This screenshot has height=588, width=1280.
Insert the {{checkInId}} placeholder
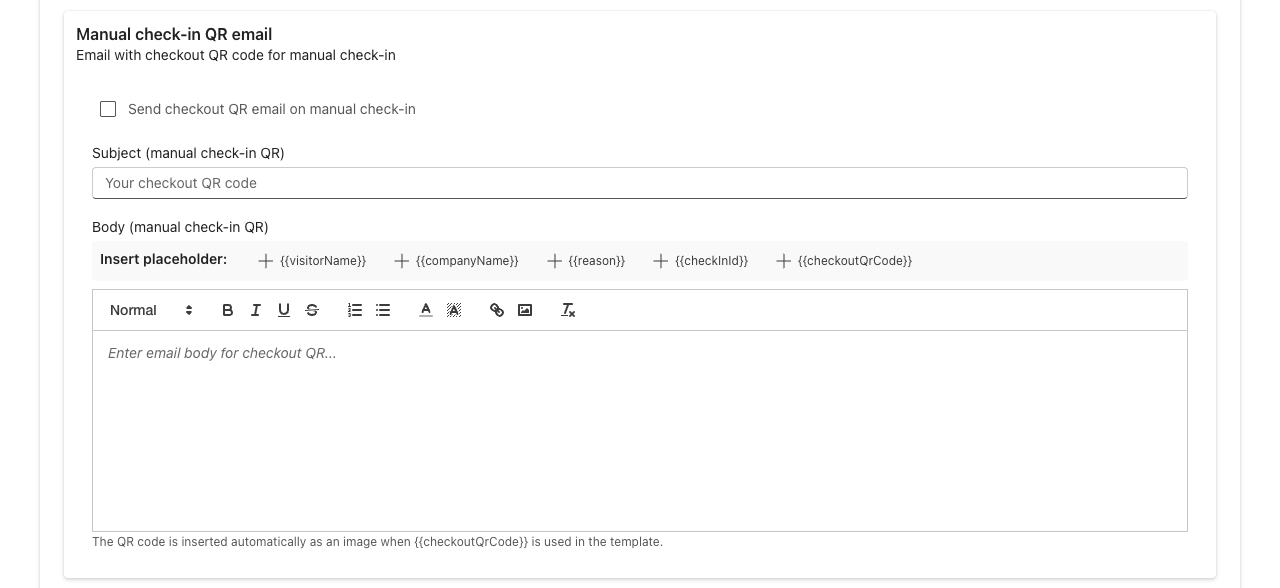(x=700, y=261)
